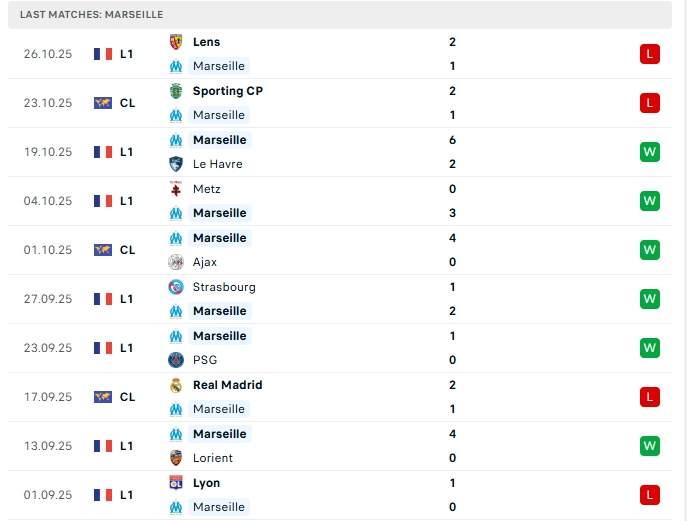Click the Ajax club crest icon
This screenshot has width=687, height=521.
(x=177, y=262)
